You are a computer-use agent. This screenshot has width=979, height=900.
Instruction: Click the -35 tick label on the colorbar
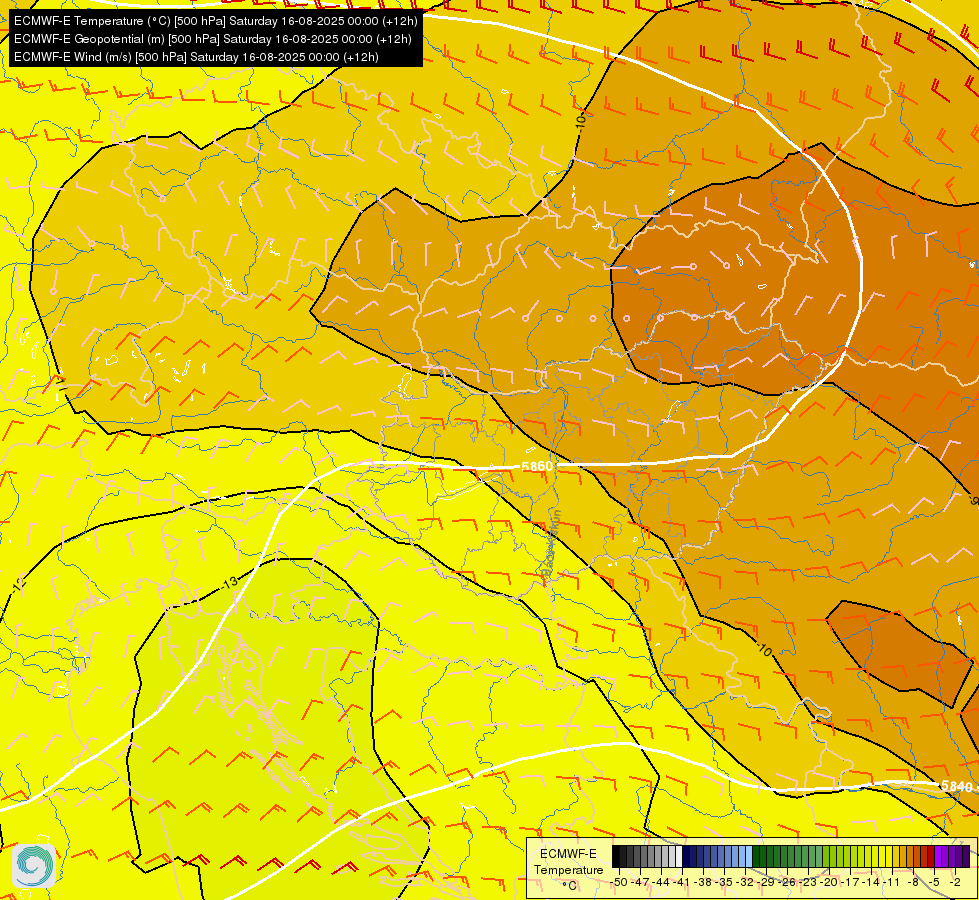[x=724, y=882]
